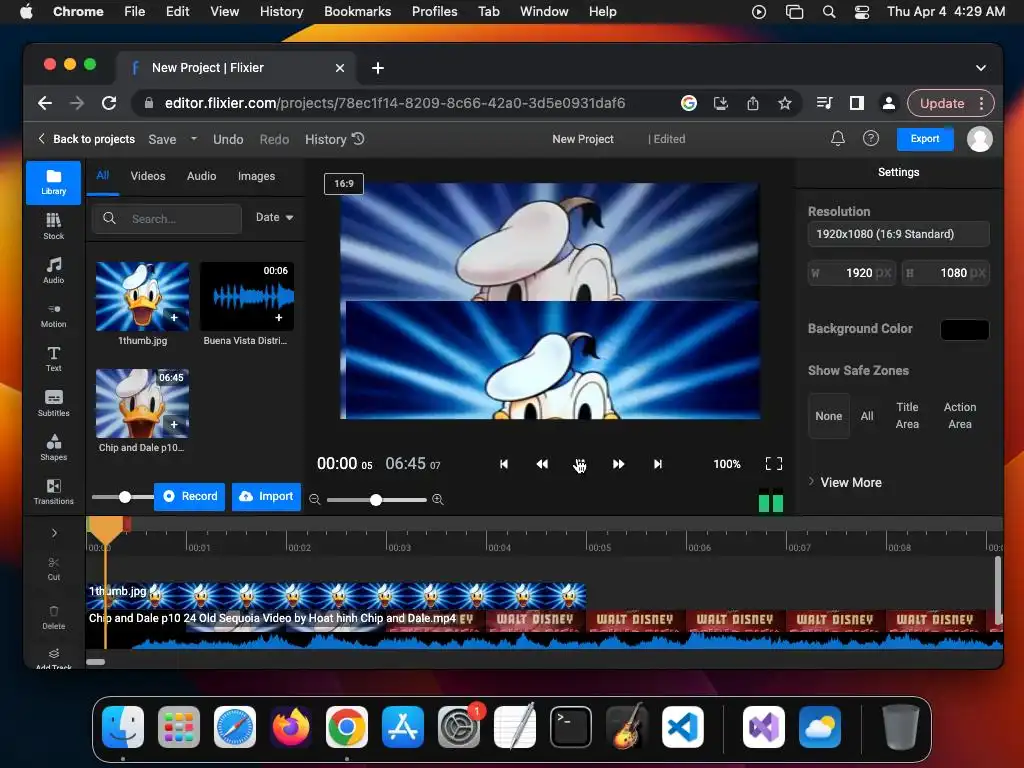
Task: Open the Bookmarks menu in menu bar
Action: click(357, 12)
